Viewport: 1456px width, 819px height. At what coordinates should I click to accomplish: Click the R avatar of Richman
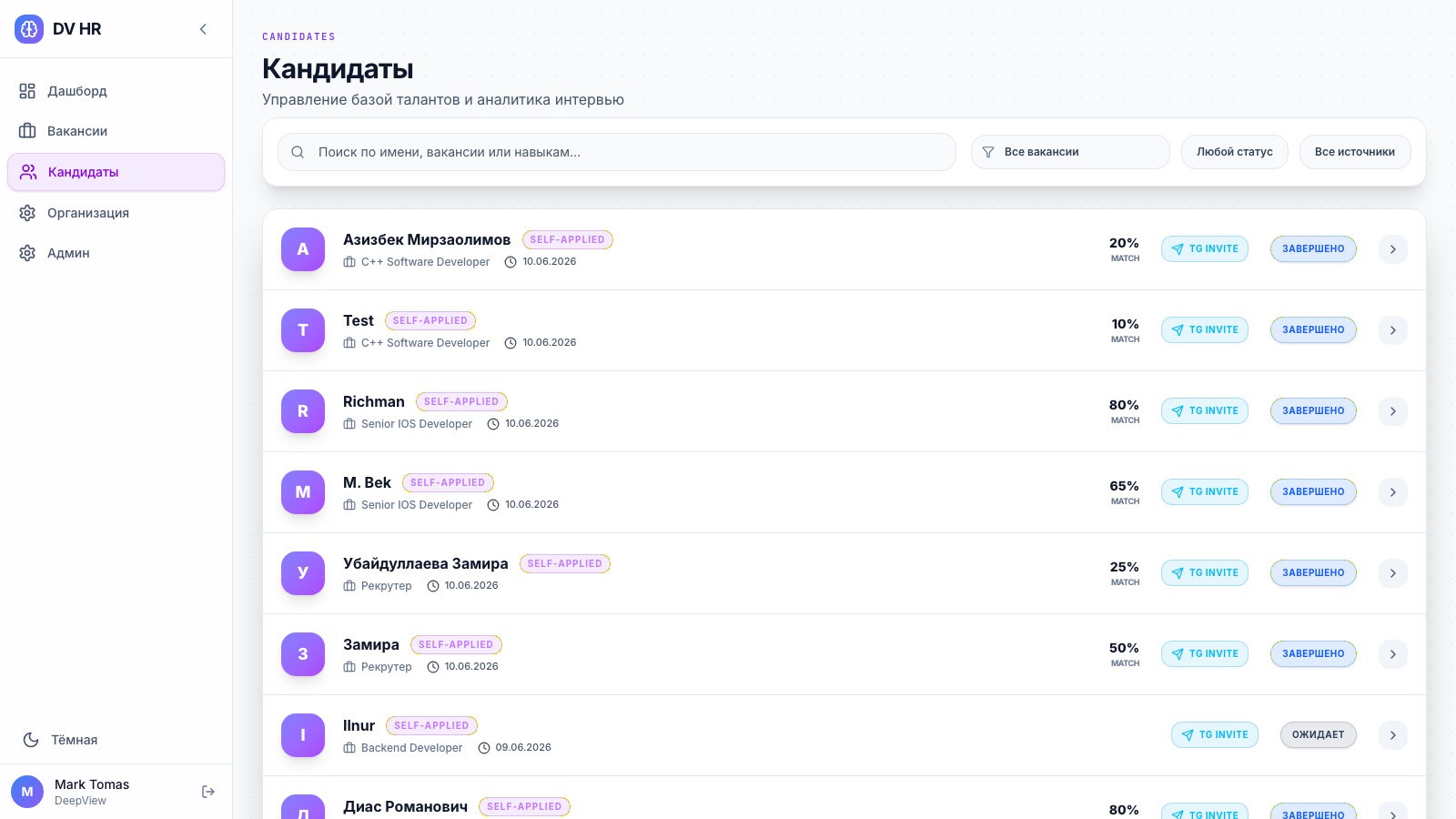(303, 411)
